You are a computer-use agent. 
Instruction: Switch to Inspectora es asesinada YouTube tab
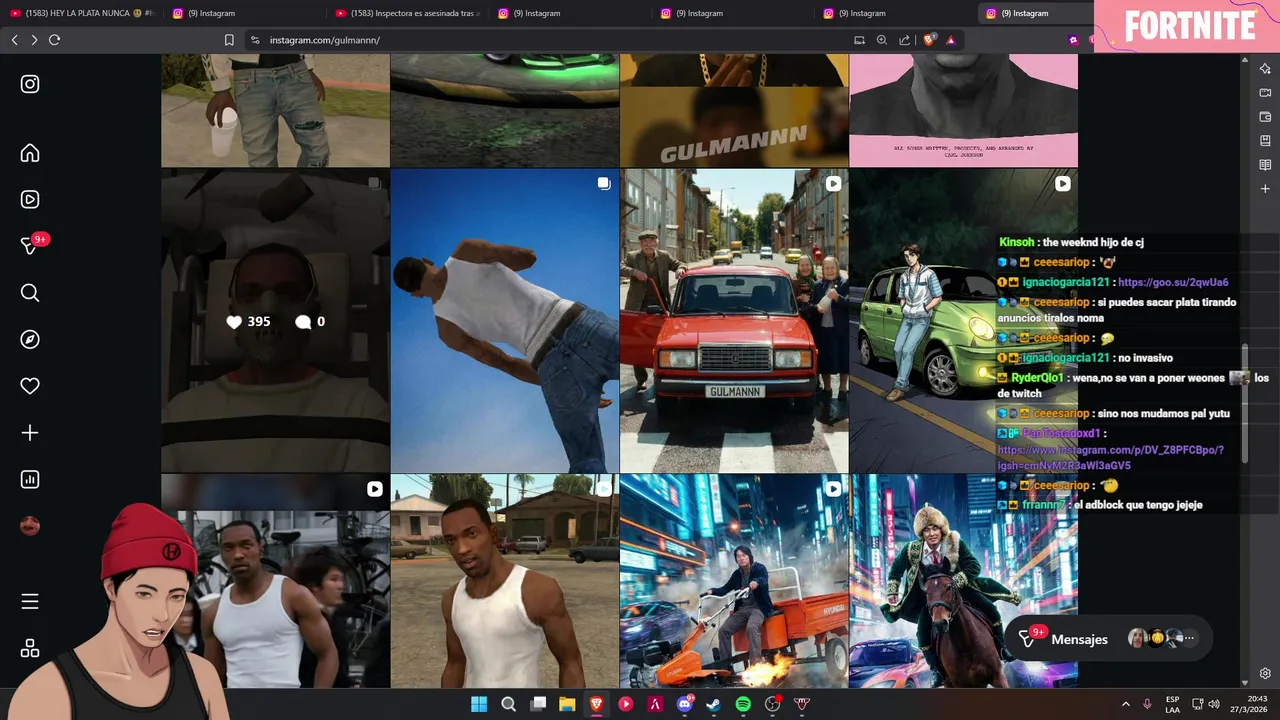click(x=408, y=13)
